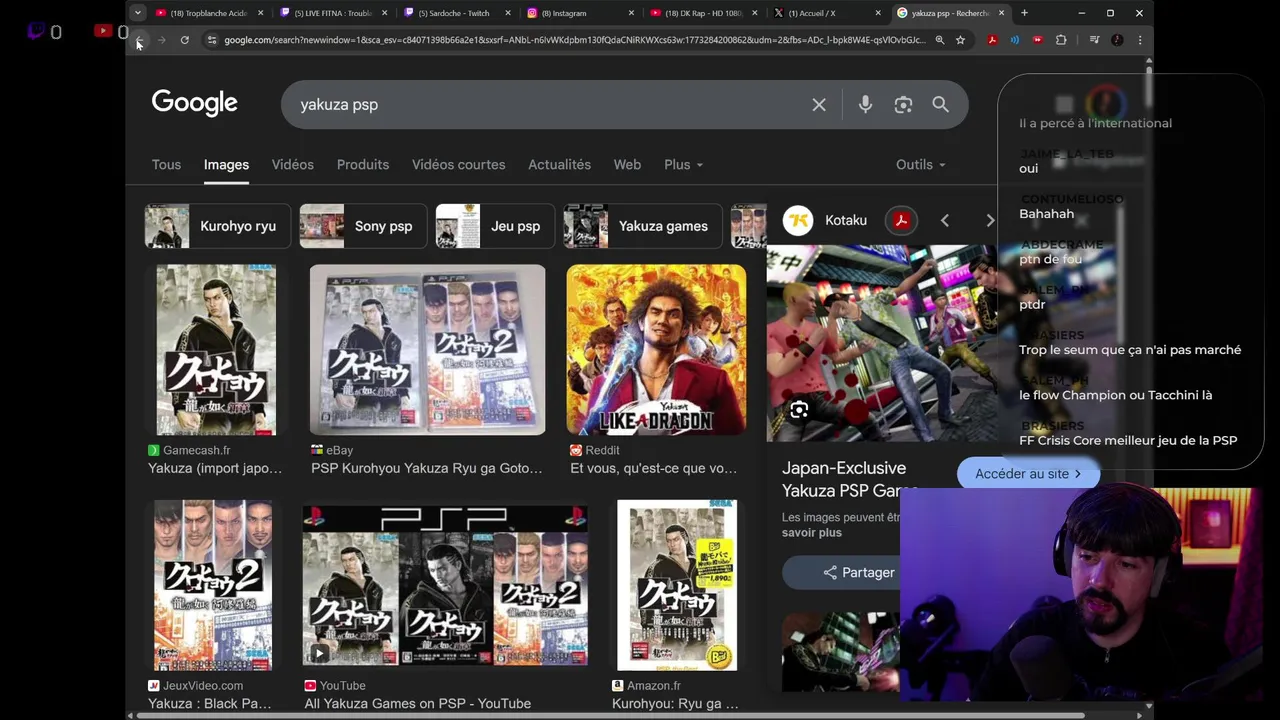Click the YouTube icon in overlay corner
Viewport: 1280px width, 720px height.
click(102, 31)
